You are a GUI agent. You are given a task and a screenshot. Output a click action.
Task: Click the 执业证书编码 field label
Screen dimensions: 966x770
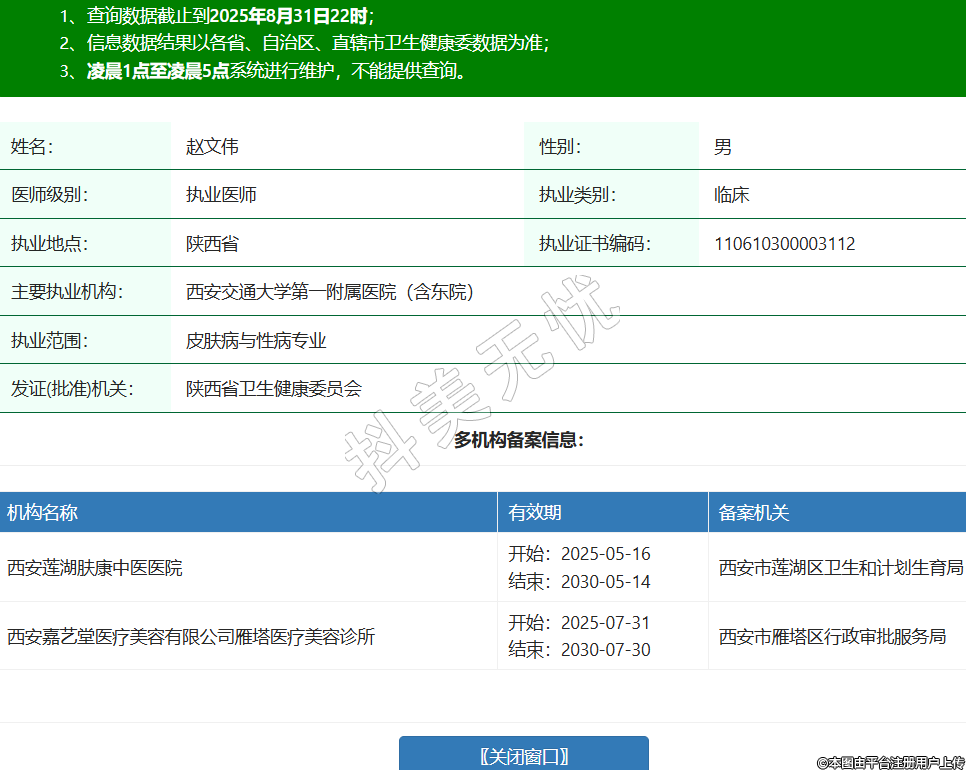click(x=594, y=244)
